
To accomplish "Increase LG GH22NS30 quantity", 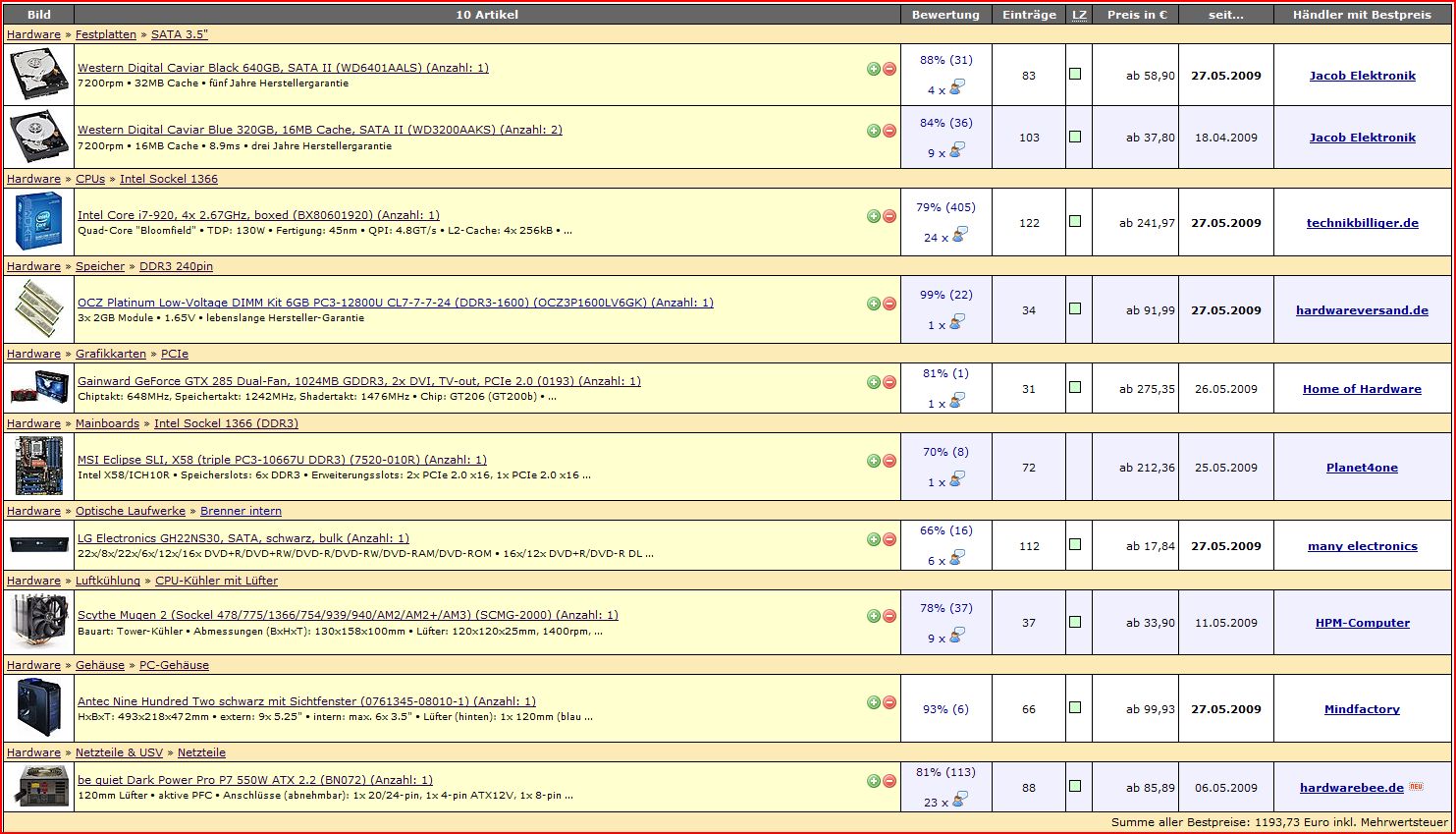I will pyautogui.click(x=874, y=539).
